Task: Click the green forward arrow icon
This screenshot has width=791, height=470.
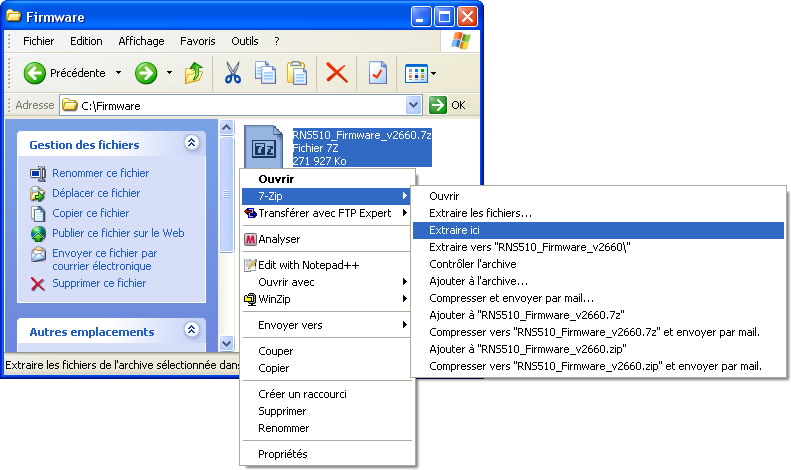Action: pos(146,73)
